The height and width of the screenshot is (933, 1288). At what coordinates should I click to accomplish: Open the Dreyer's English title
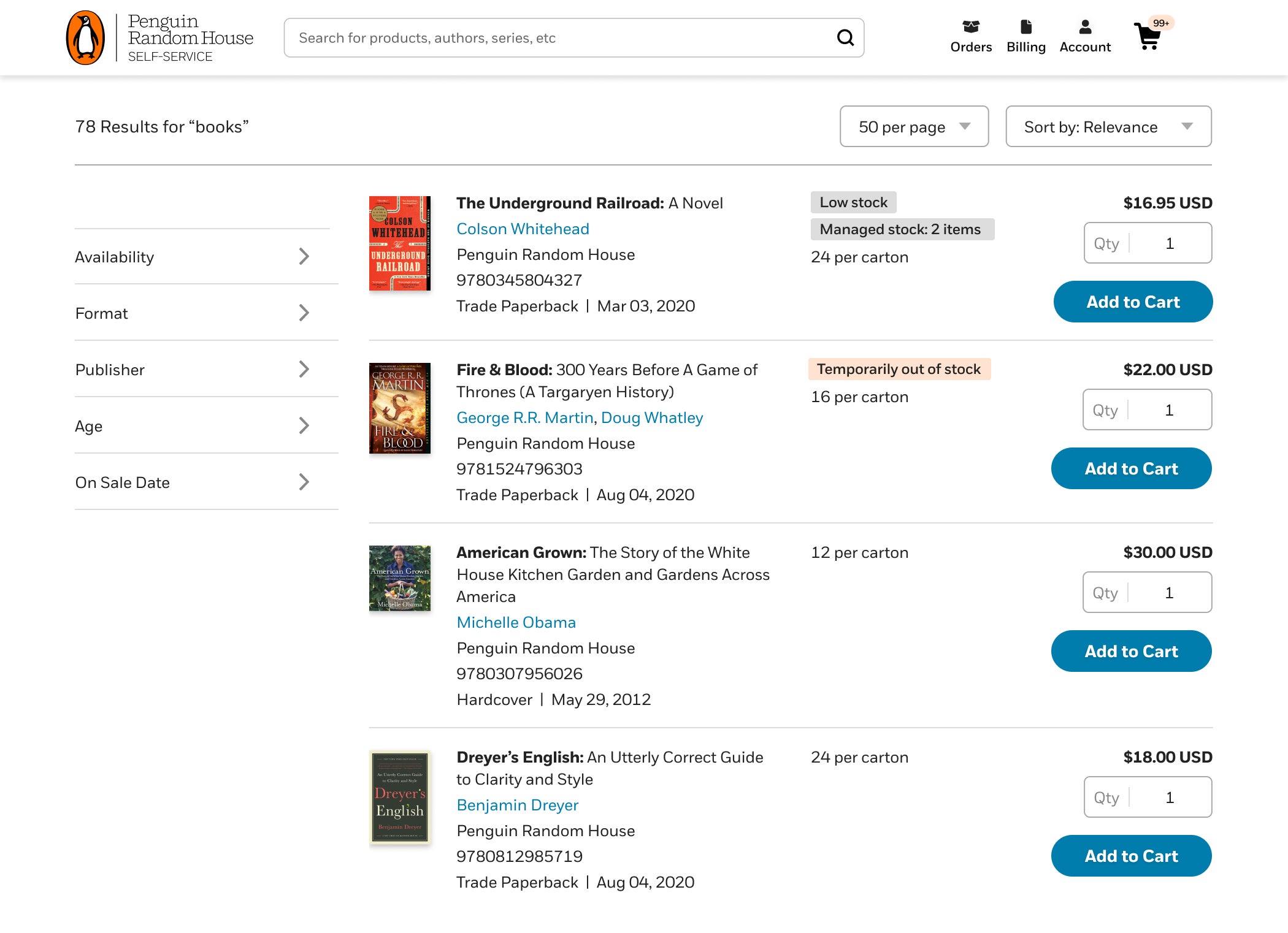pyautogui.click(x=610, y=768)
